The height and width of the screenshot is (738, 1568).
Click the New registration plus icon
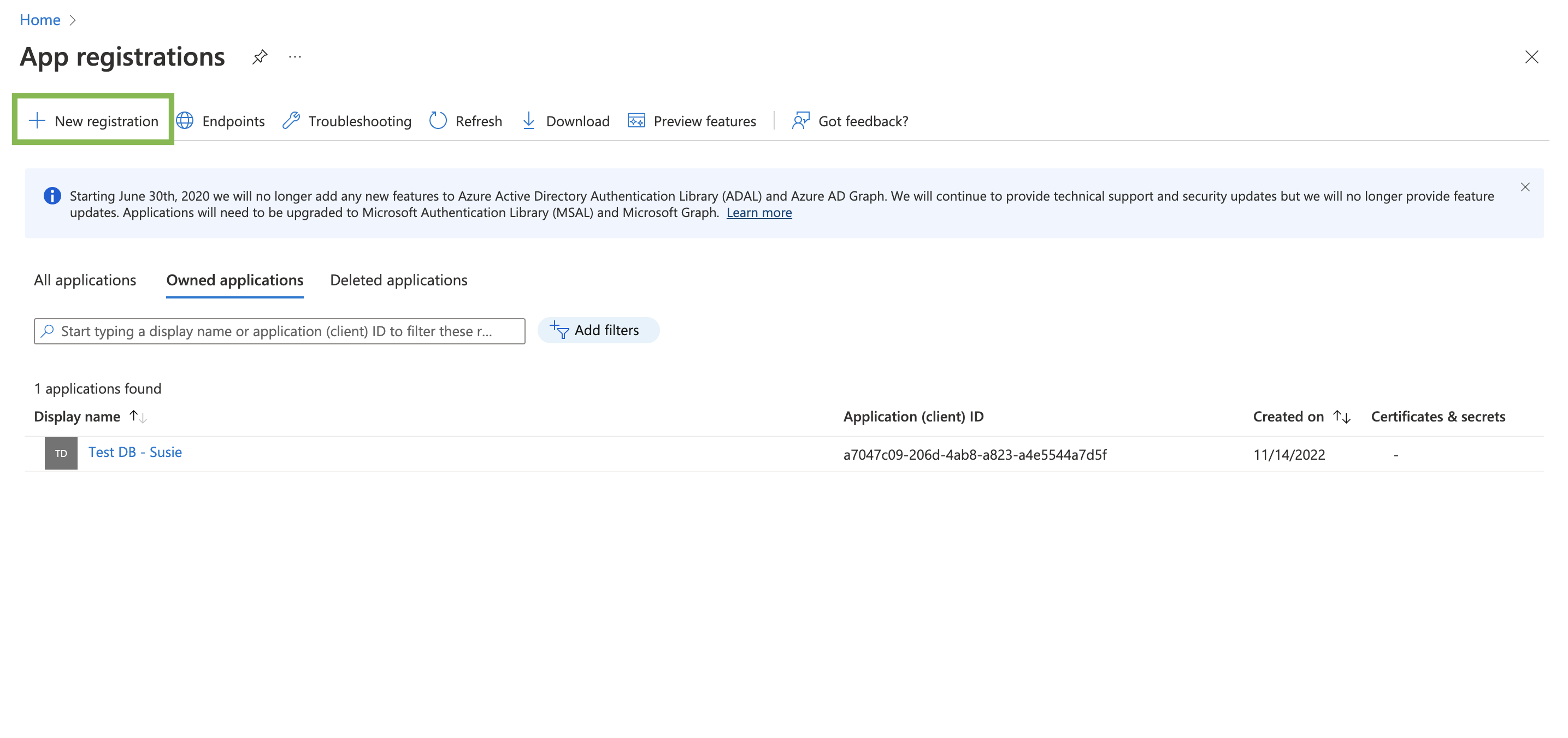[x=37, y=121]
